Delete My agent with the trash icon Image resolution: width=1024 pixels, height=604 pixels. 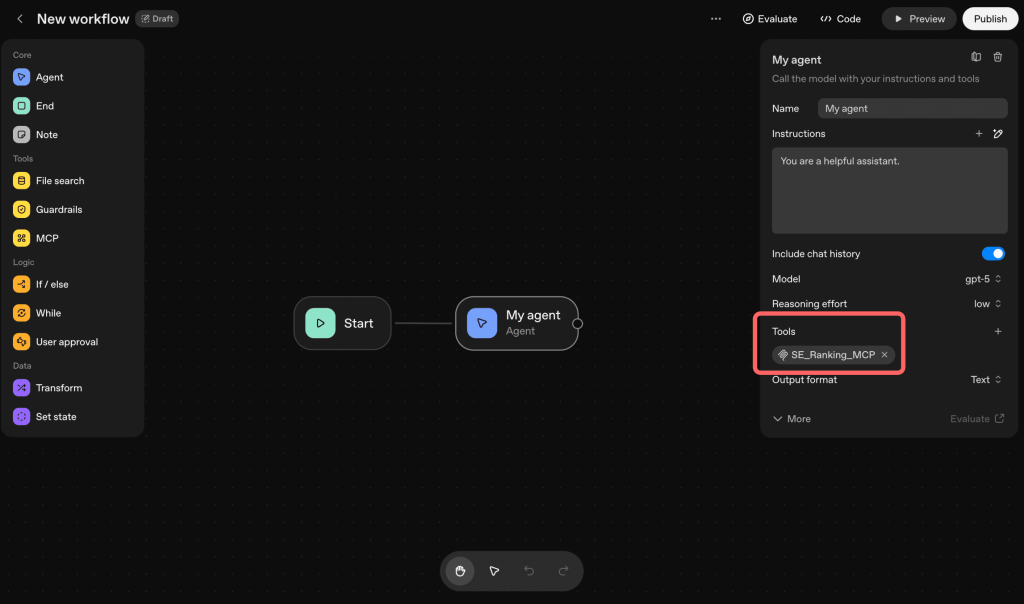point(998,58)
